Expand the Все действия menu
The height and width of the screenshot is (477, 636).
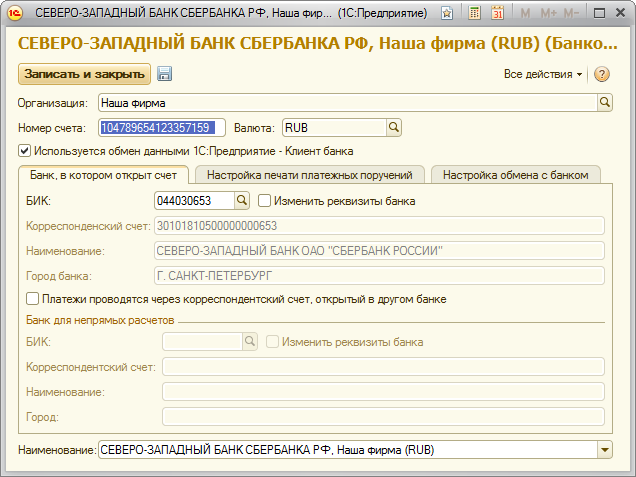click(543, 74)
